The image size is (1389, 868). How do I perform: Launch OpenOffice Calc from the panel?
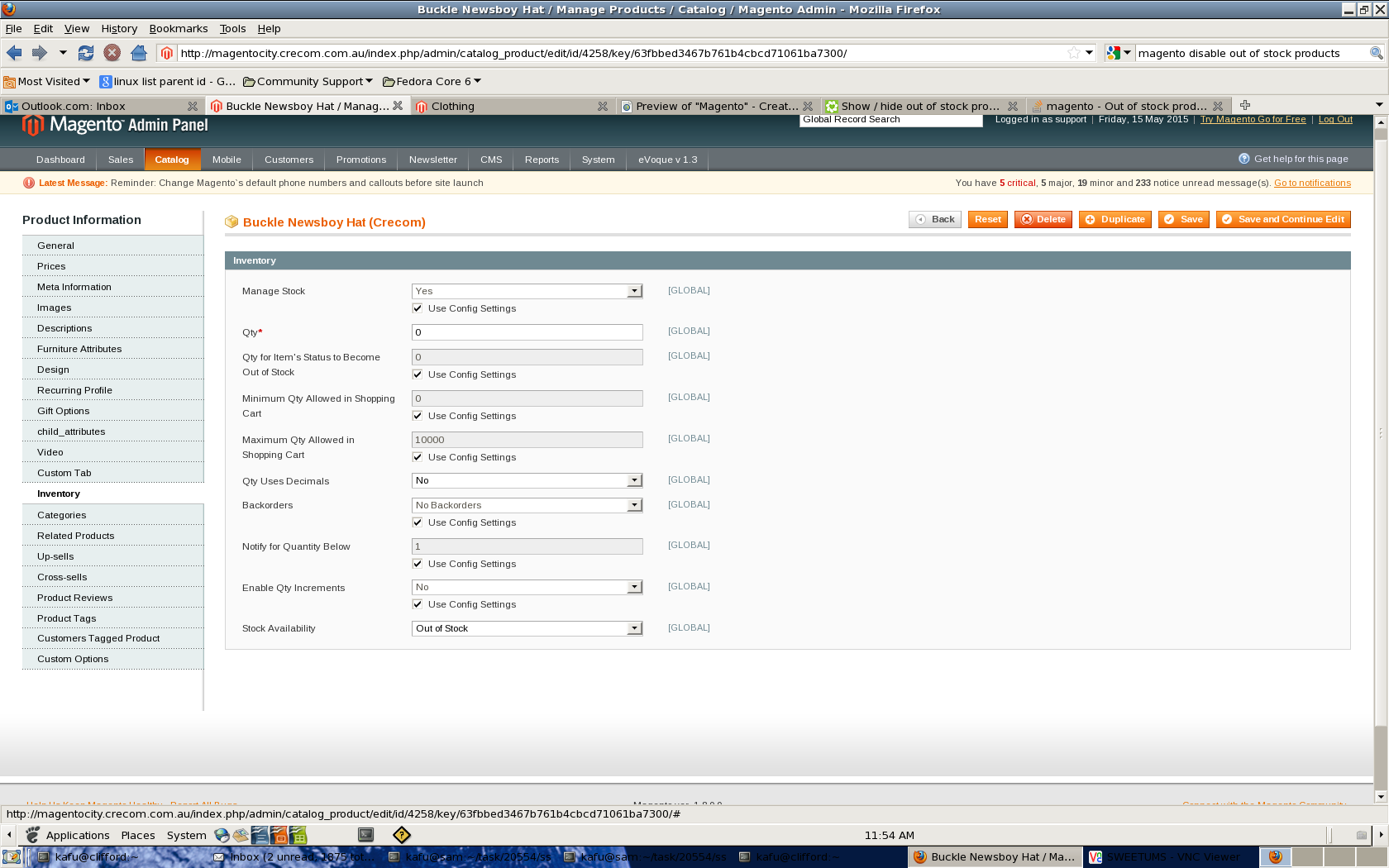tap(298, 835)
